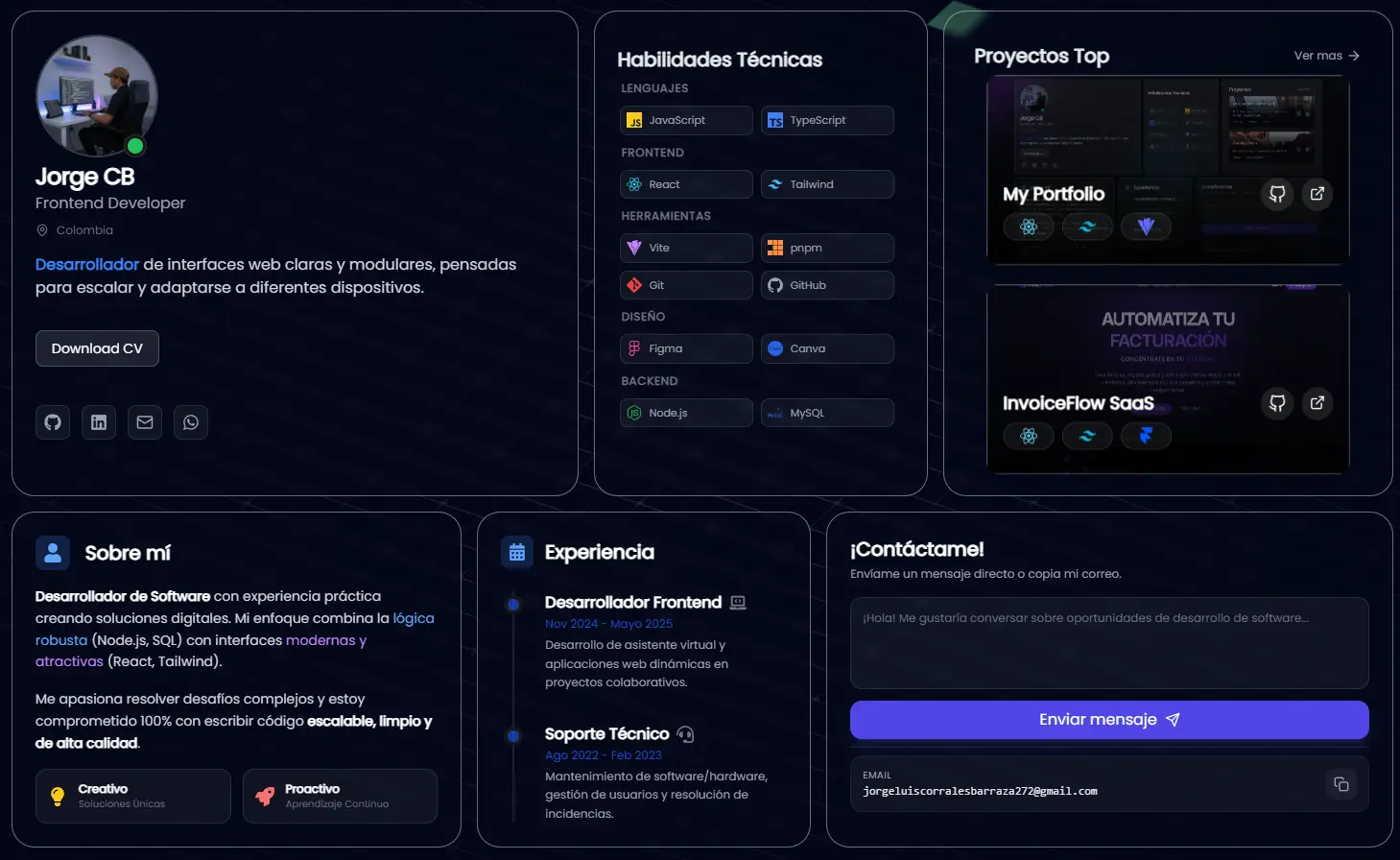Open the My Portfolio project thumbnail
Screen dimensions: 1400x860
click(x=1167, y=134)
